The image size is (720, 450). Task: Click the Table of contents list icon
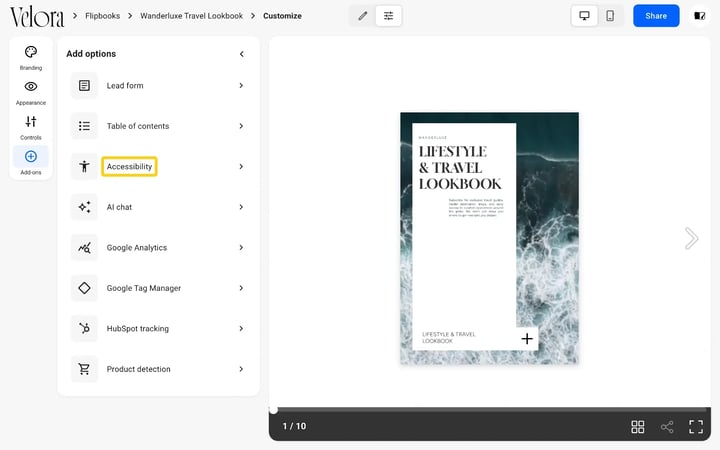[84, 126]
